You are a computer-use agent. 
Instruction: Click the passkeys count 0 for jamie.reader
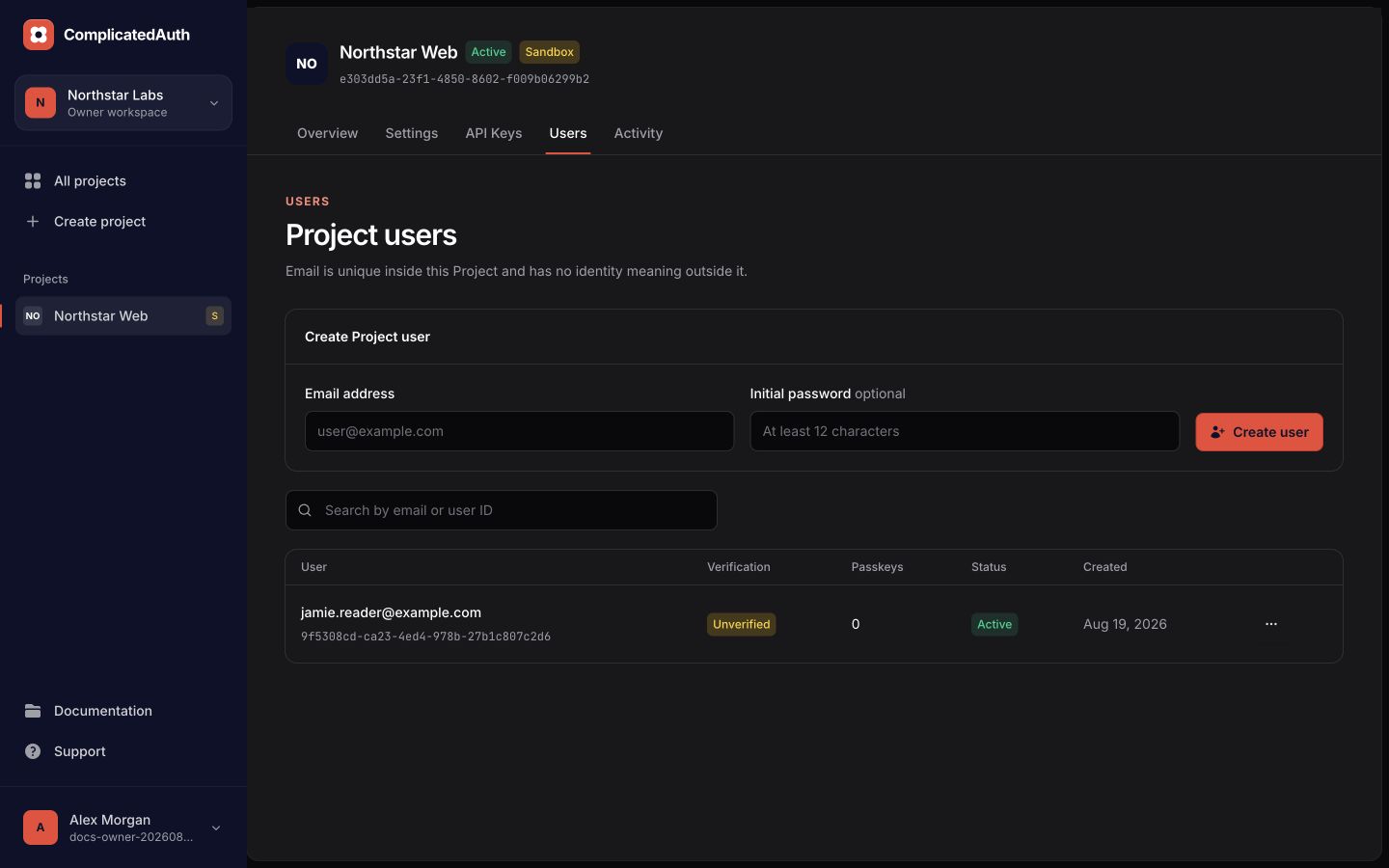pyautogui.click(x=856, y=624)
